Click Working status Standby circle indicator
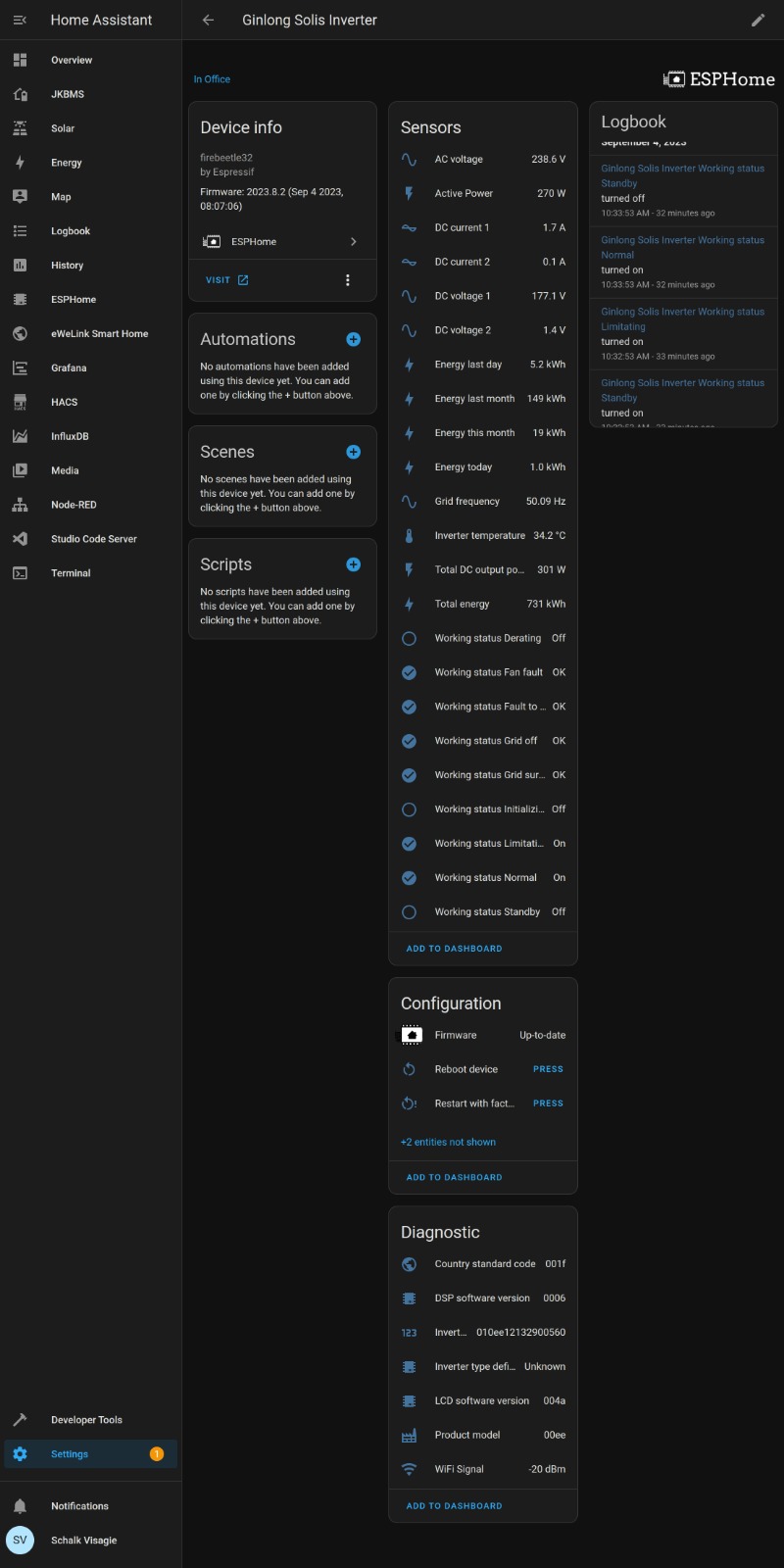This screenshot has width=784, height=1568. coord(410,912)
